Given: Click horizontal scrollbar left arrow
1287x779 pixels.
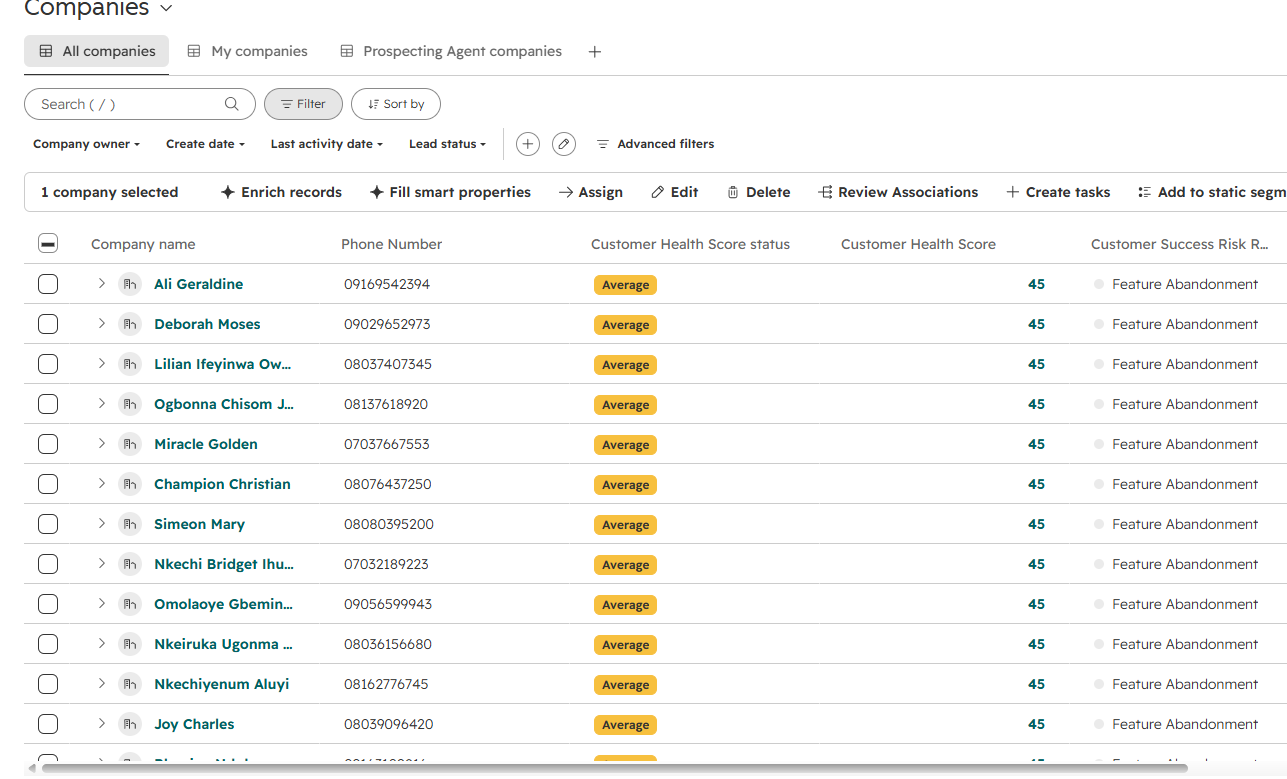Looking at the screenshot, I should (x=31, y=768).
